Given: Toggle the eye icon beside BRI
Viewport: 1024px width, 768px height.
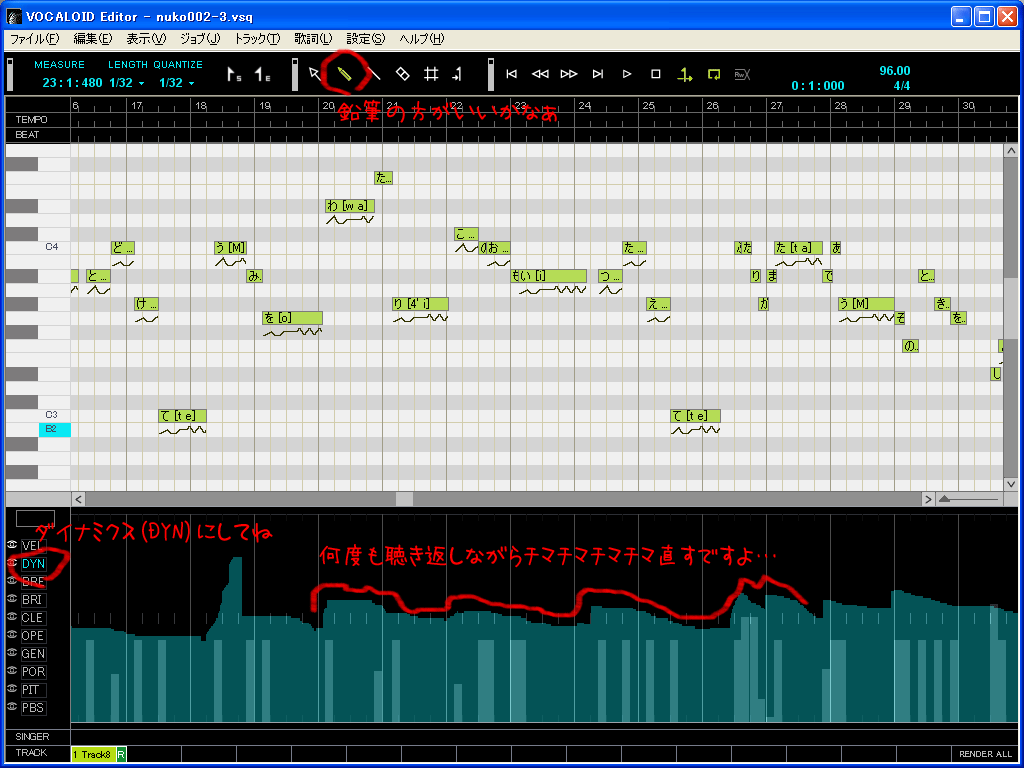Looking at the screenshot, I should (x=12, y=599).
